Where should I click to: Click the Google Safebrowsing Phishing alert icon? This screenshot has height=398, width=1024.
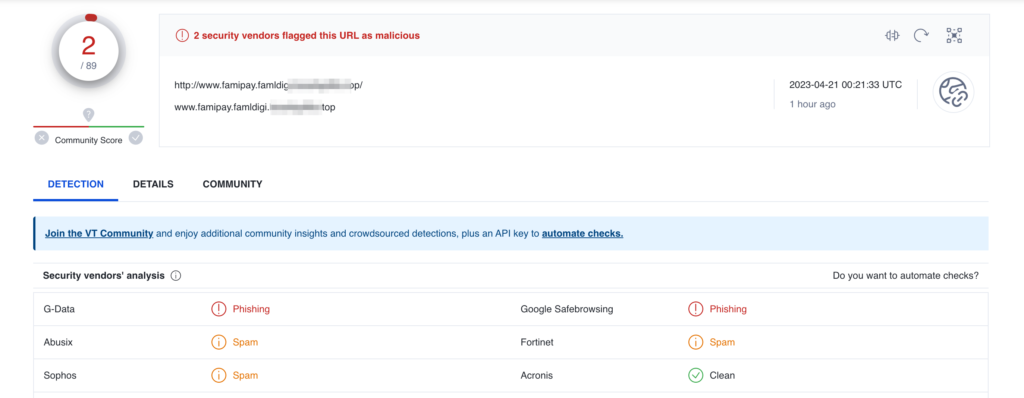(x=696, y=309)
